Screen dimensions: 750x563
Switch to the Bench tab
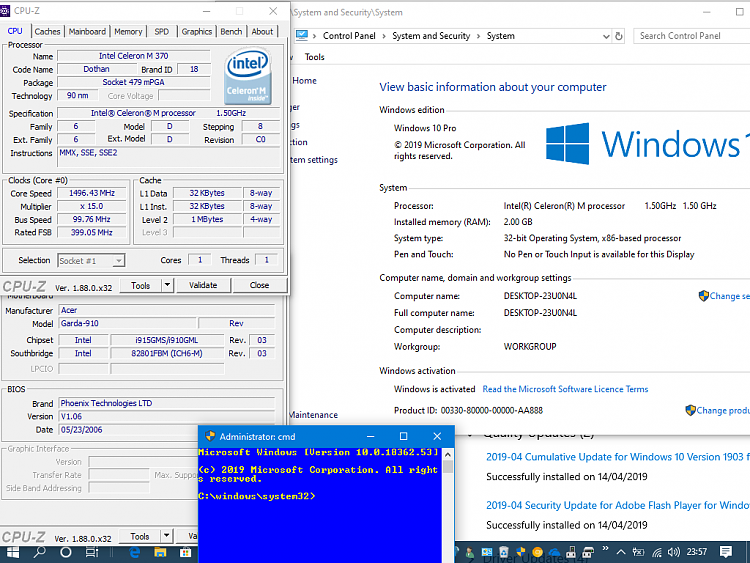pyautogui.click(x=231, y=32)
